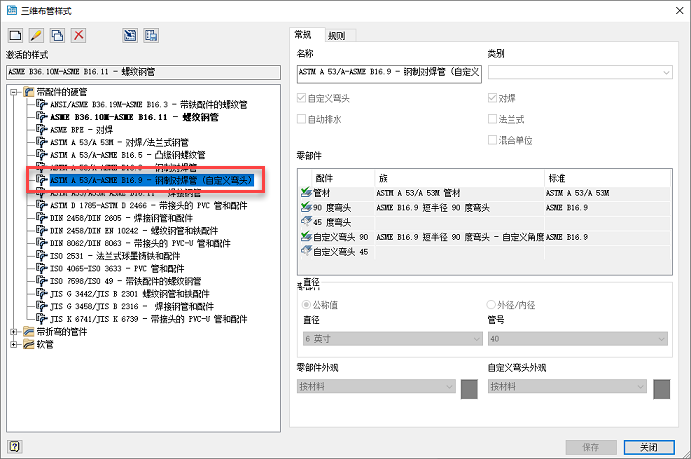Click the 自定义弯头 90 row icon
The image size is (691, 459).
pyautogui.click(x=306, y=237)
